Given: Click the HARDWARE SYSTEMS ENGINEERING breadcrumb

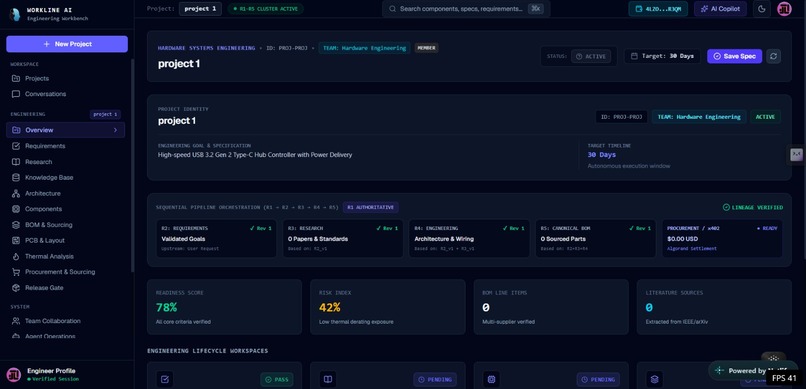Looking at the screenshot, I should pos(206,48).
